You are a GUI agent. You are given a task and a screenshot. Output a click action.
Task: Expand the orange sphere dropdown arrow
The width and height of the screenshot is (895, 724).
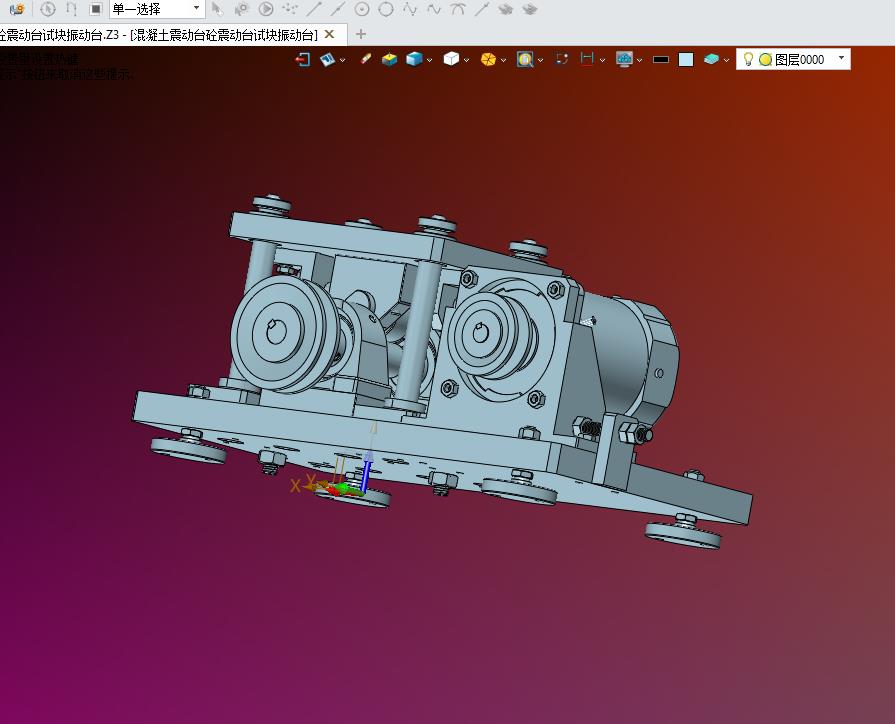point(503,60)
